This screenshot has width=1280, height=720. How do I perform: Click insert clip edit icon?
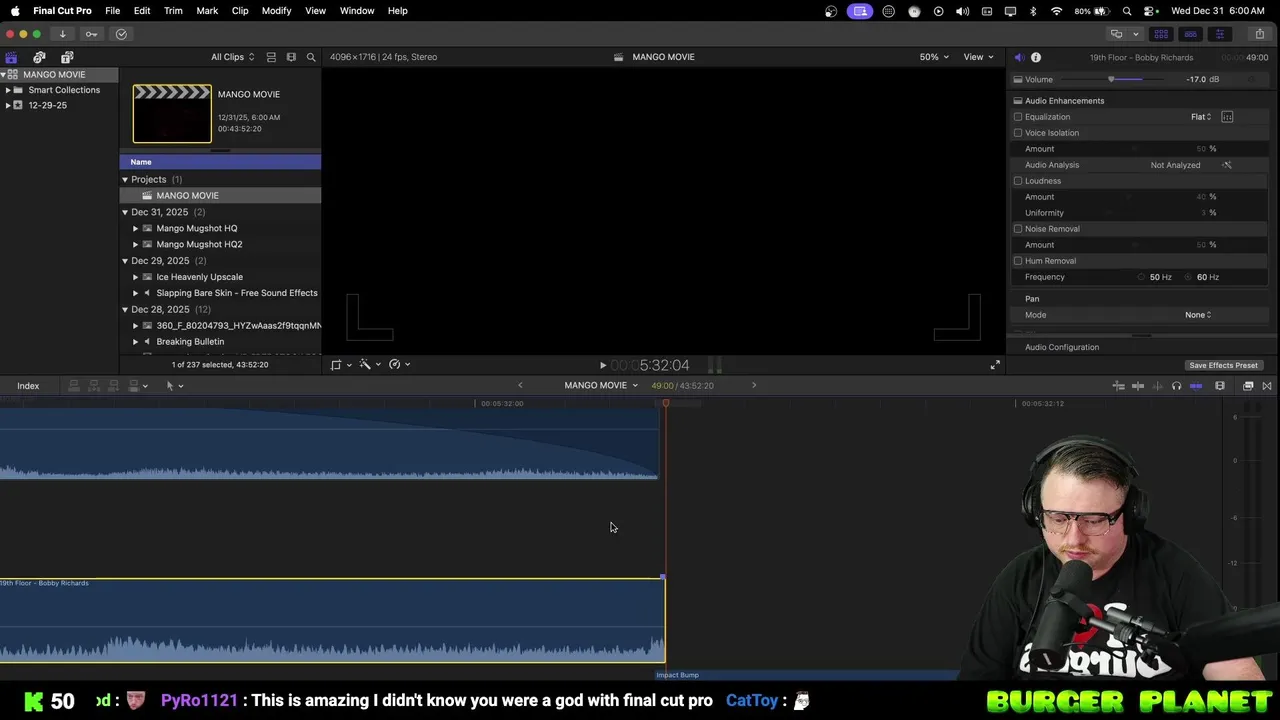[x=93, y=386]
